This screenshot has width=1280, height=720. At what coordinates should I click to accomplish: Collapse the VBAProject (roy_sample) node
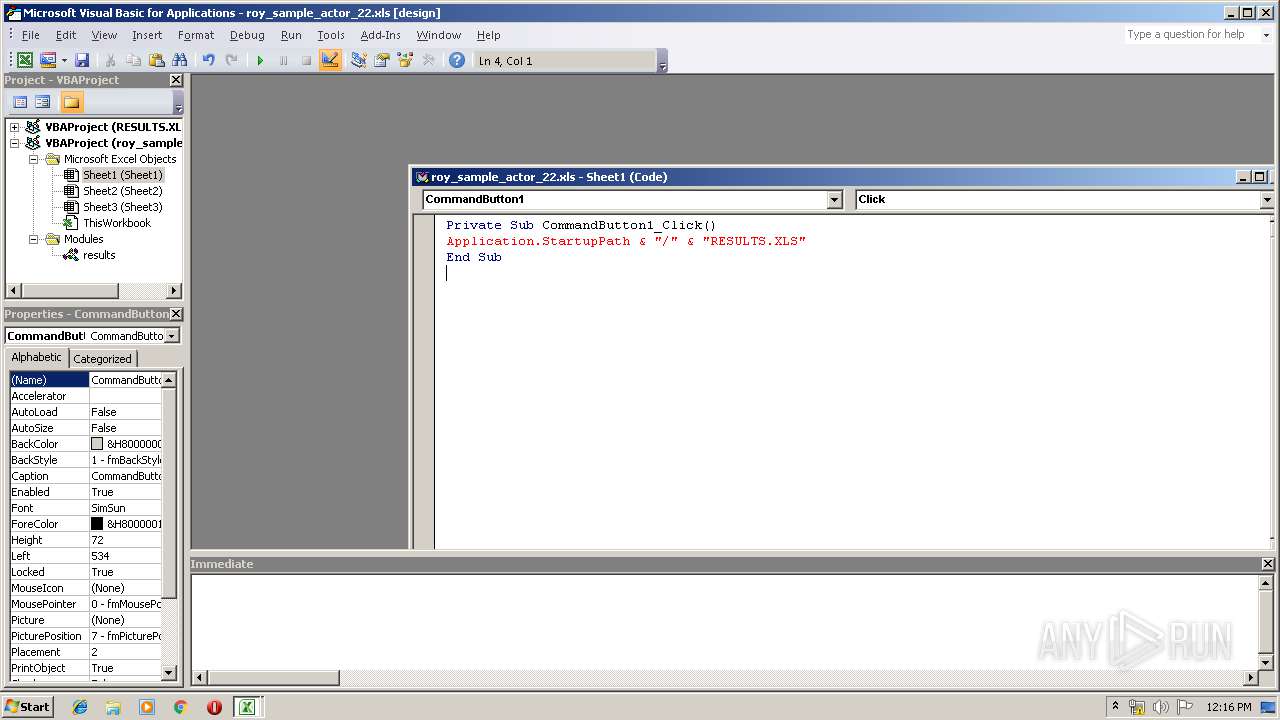[x=15, y=143]
